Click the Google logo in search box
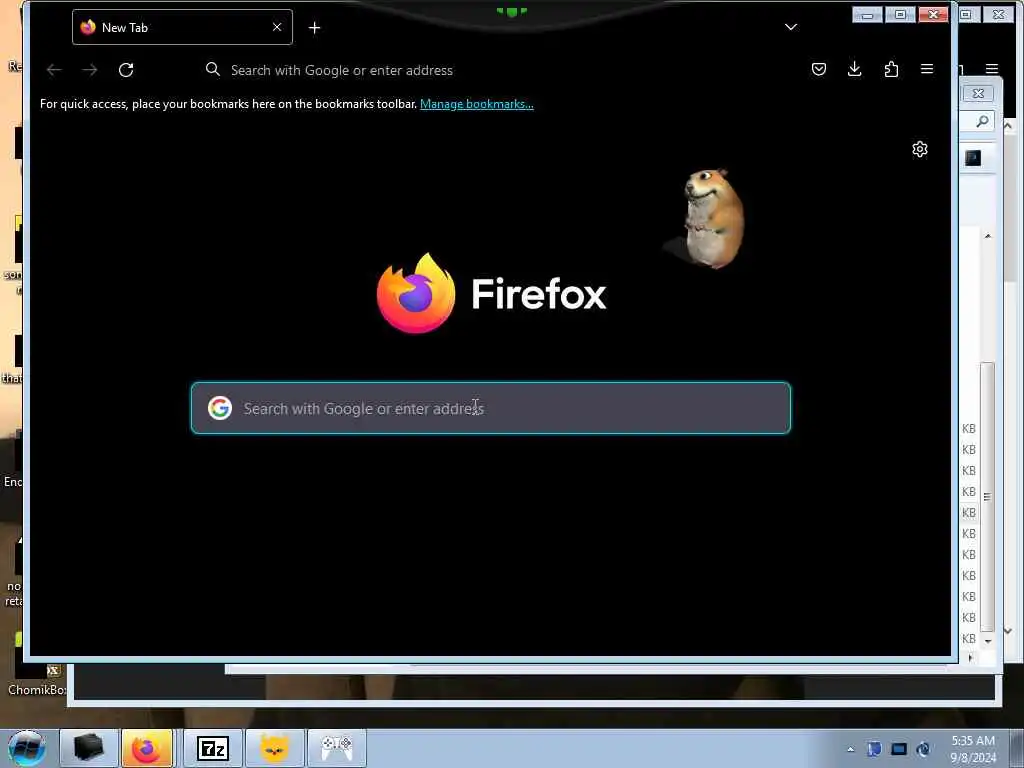The height and width of the screenshot is (768, 1024). (x=219, y=408)
